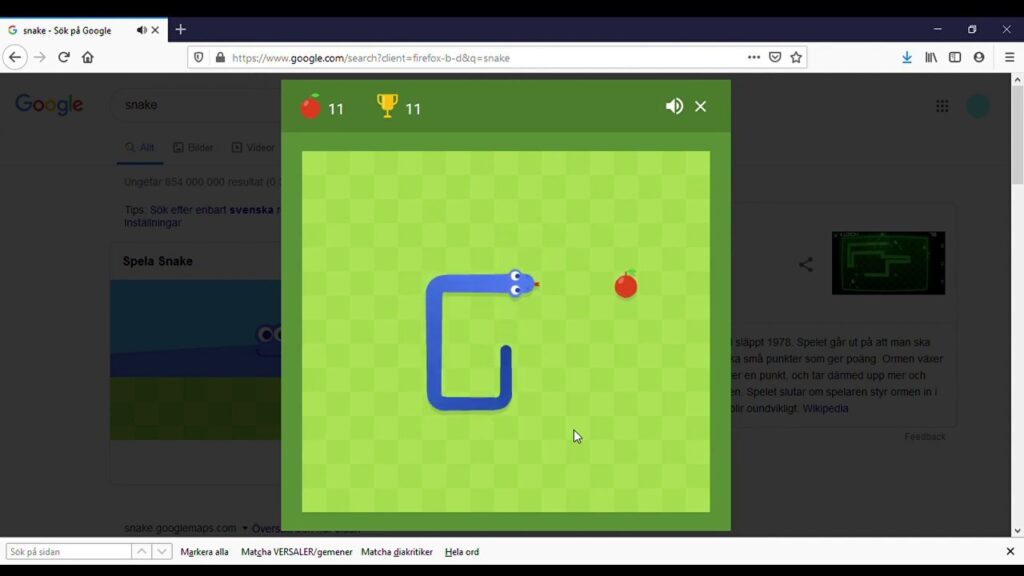The width and height of the screenshot is (1024, 576).
Task: Mute the Snake game sound
Action: click(674, 106)
